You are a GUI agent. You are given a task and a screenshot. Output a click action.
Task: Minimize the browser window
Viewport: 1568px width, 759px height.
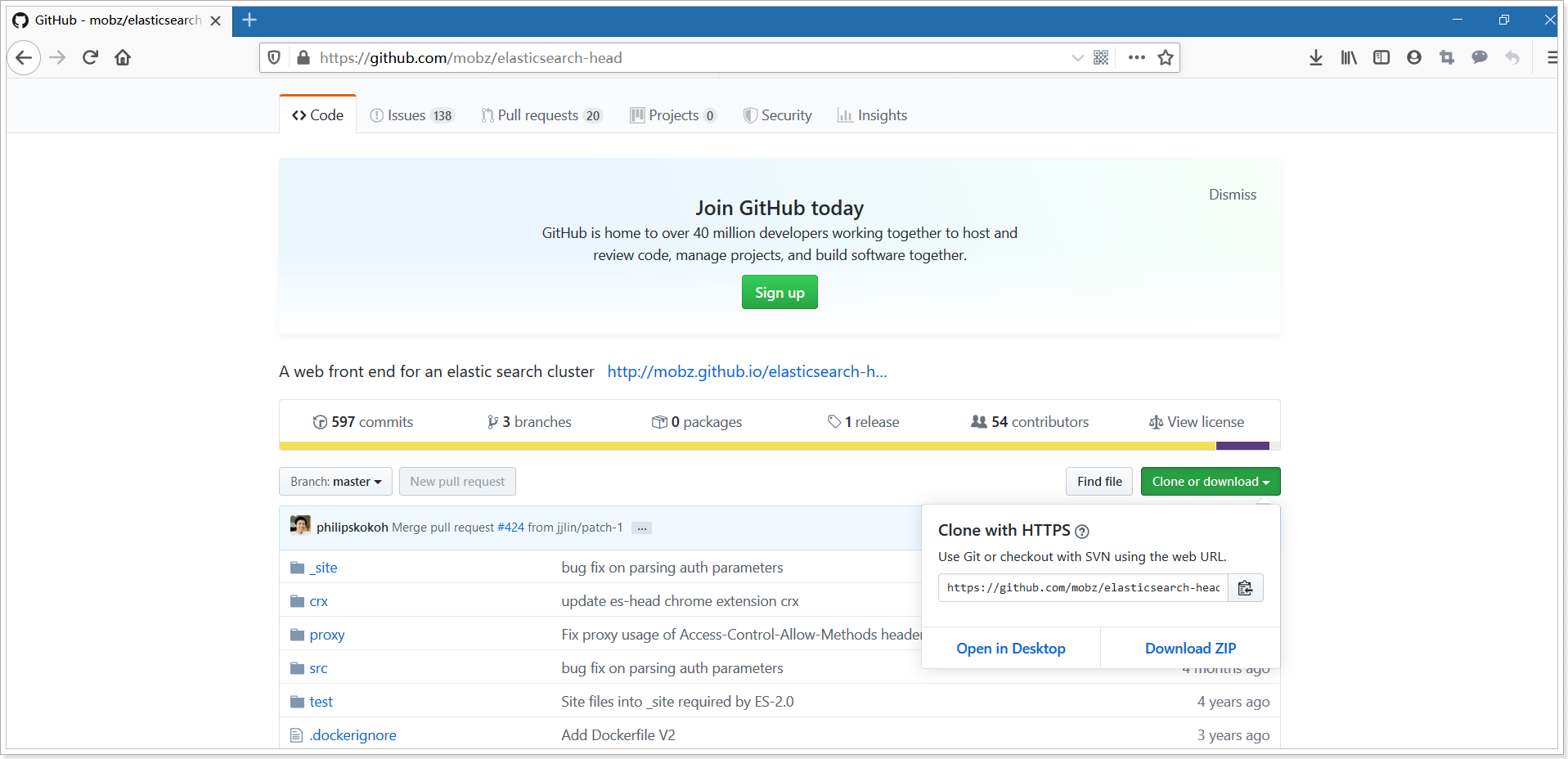[x=1458, y=20]
